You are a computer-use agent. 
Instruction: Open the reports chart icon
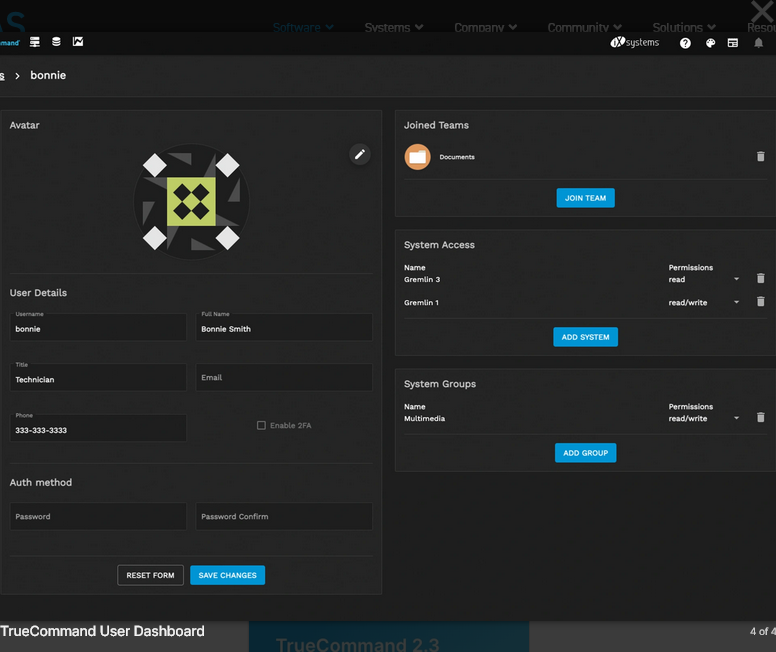point(78,42)
